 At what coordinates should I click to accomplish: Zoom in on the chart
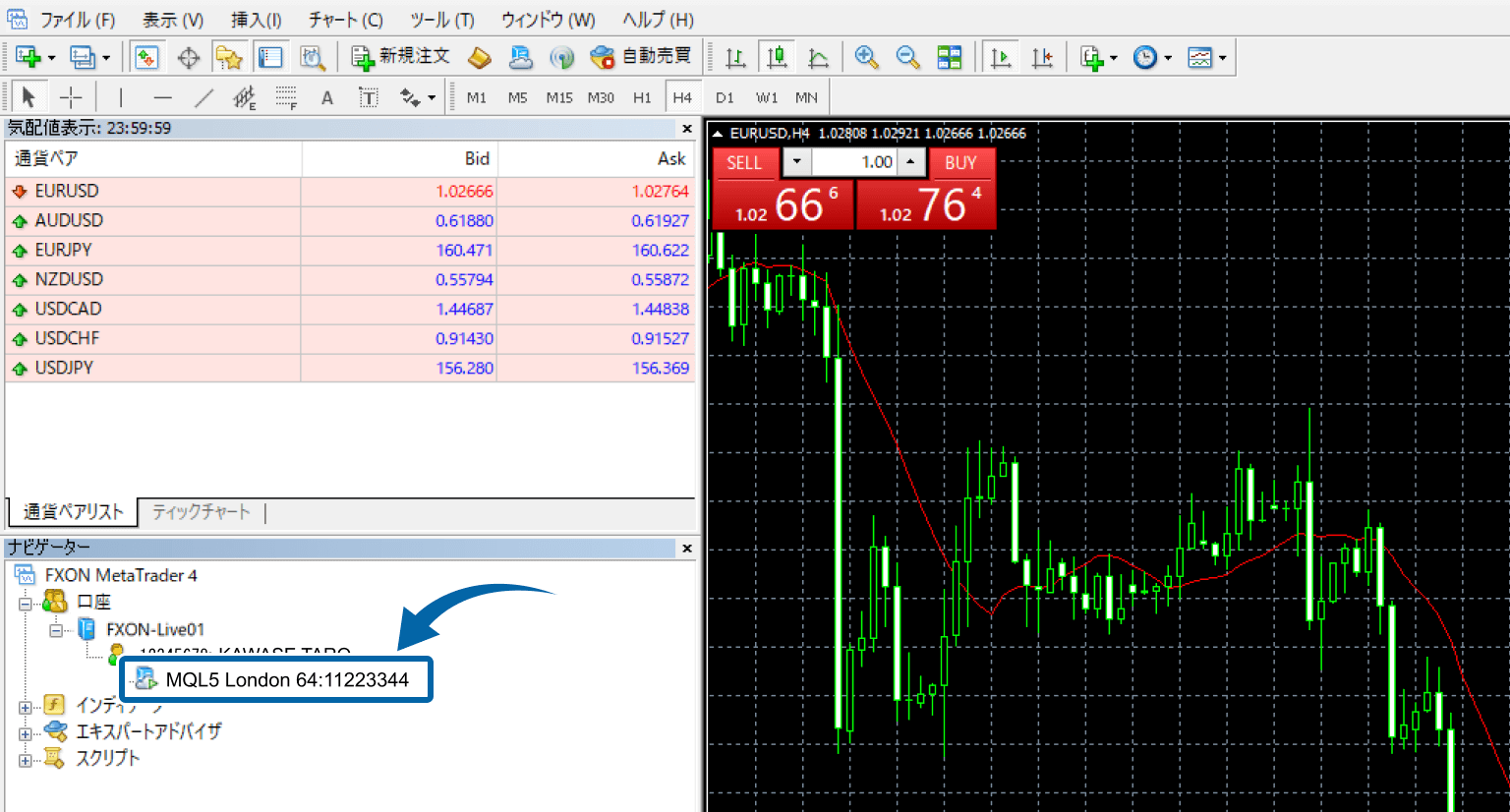click(x=866, y=58)
